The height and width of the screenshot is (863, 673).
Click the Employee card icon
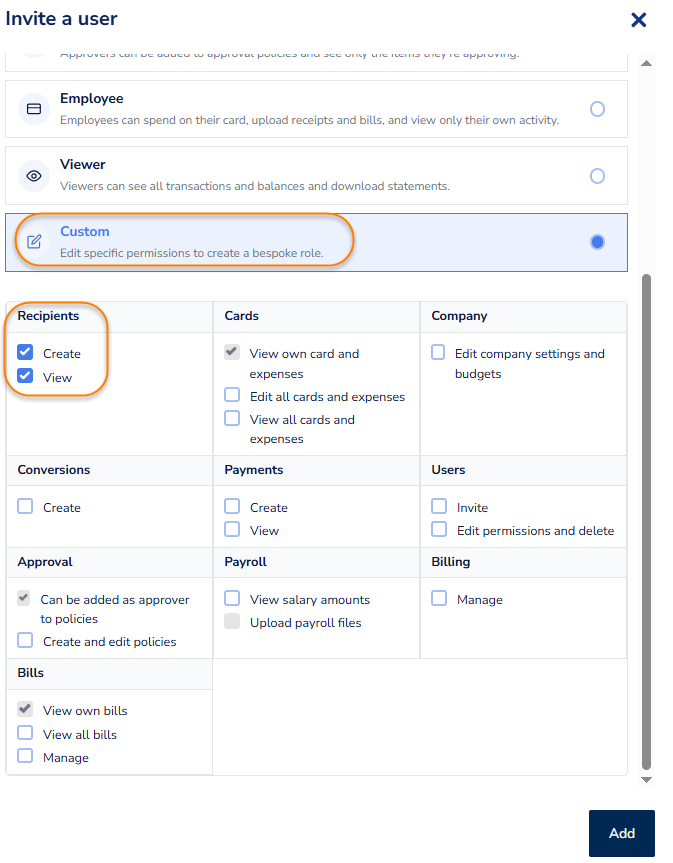[34, 109]
